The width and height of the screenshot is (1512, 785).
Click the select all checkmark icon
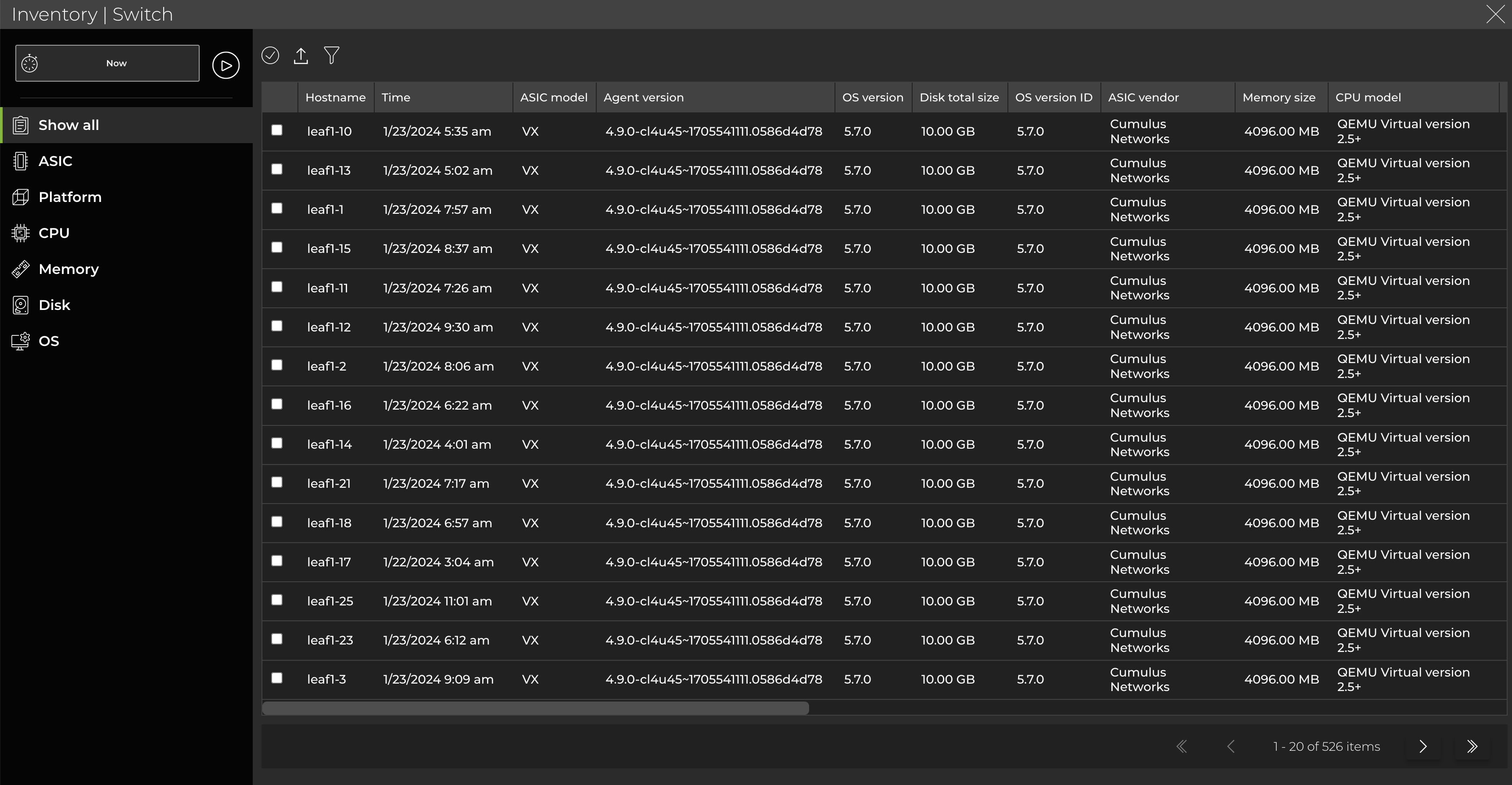click(270, 55)
